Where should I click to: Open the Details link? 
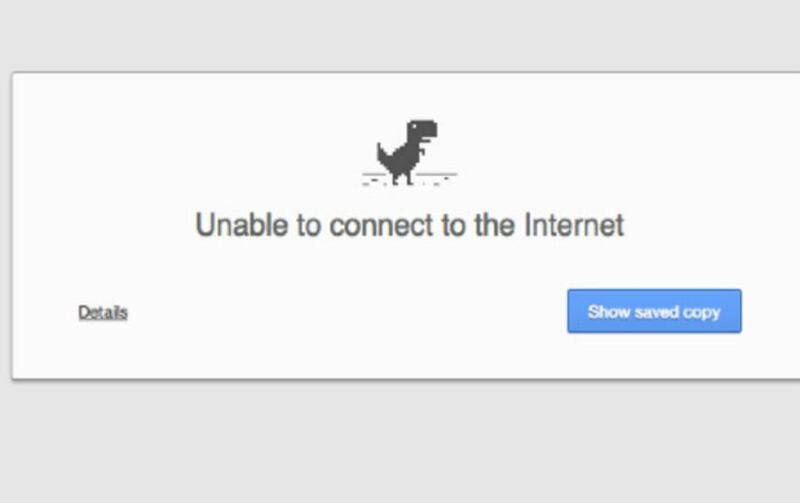pyautogui.click(x=103, y=312)
